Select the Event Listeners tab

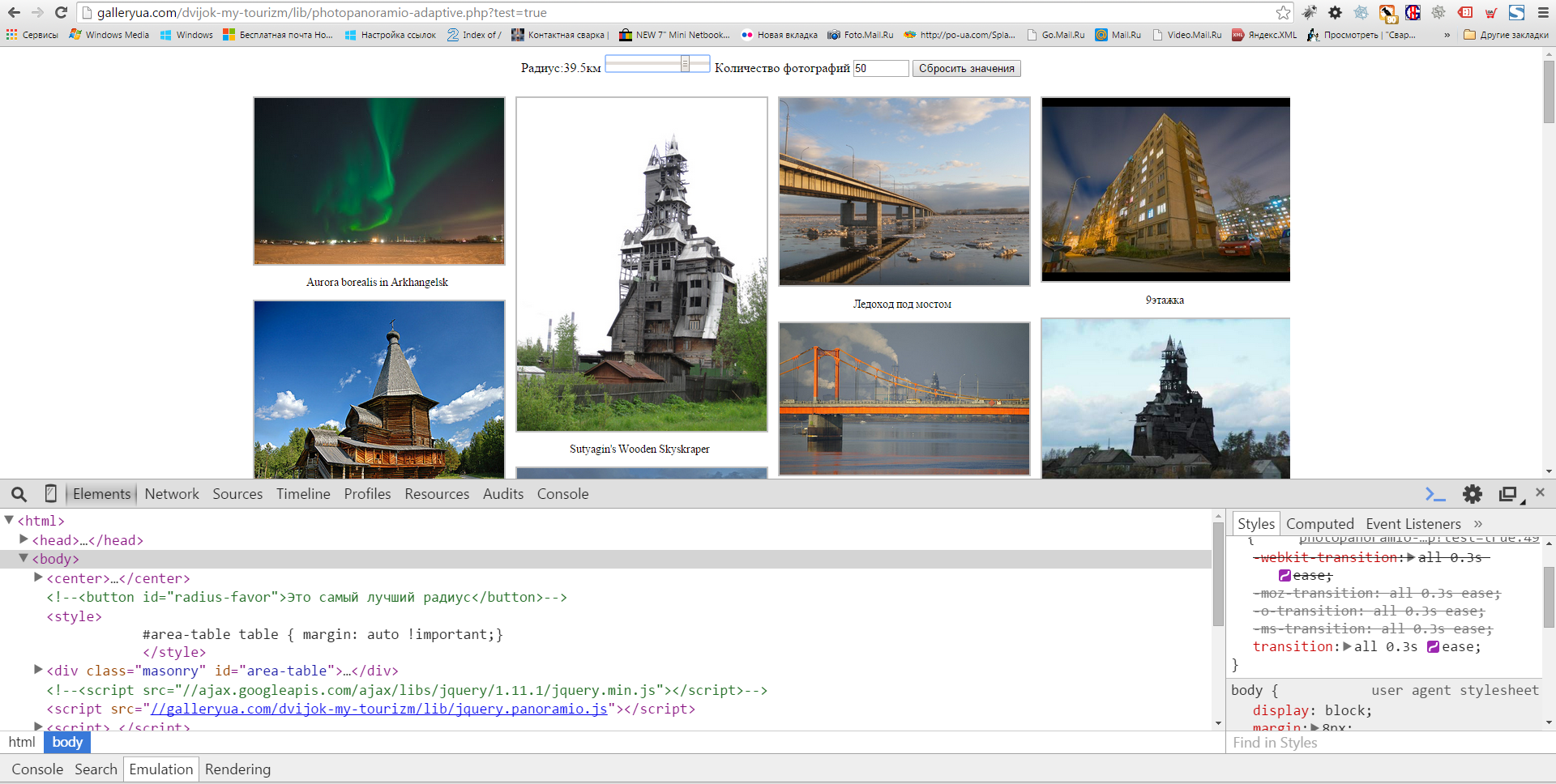1413,524
